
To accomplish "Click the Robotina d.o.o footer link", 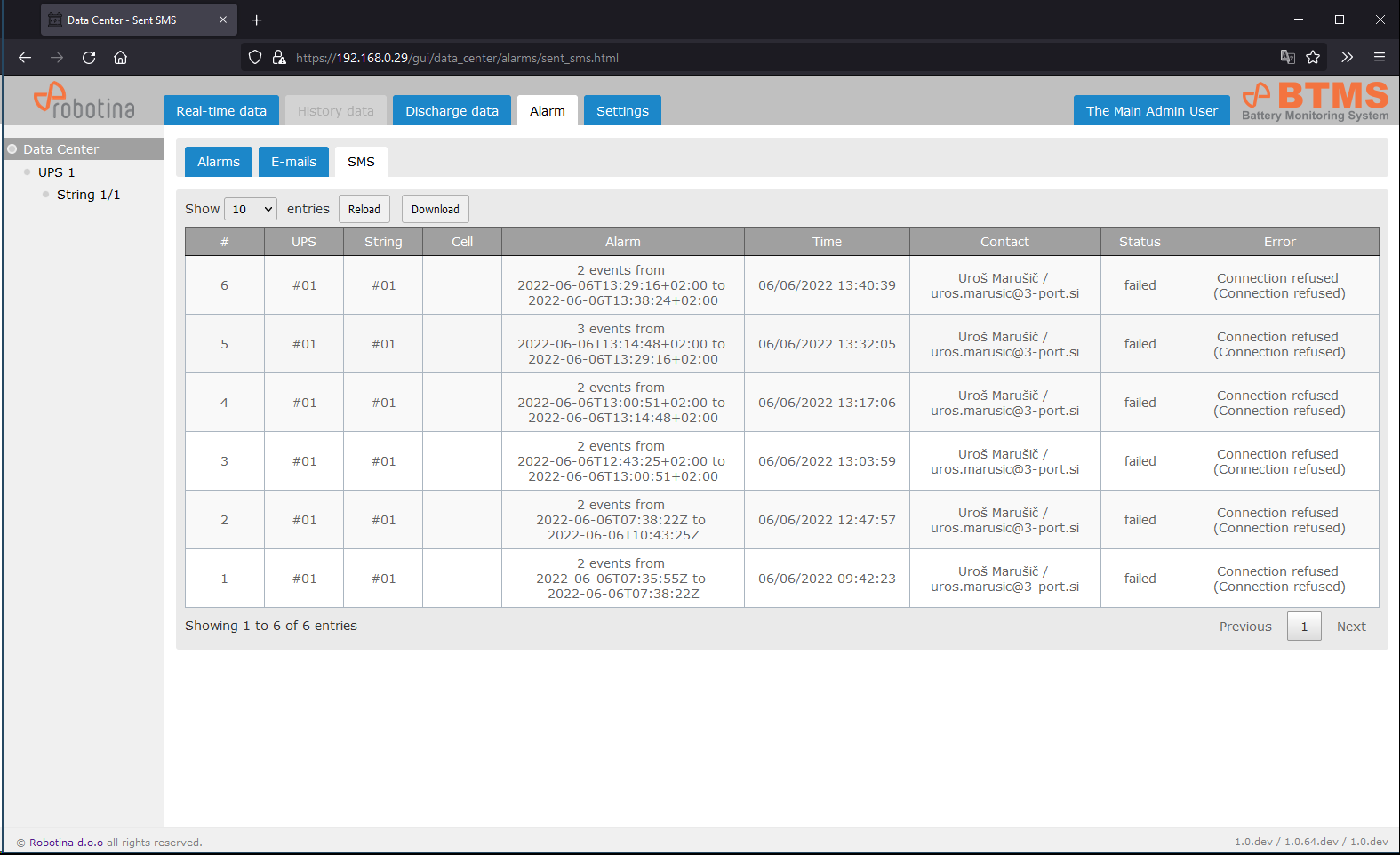I will coord(66,843).
